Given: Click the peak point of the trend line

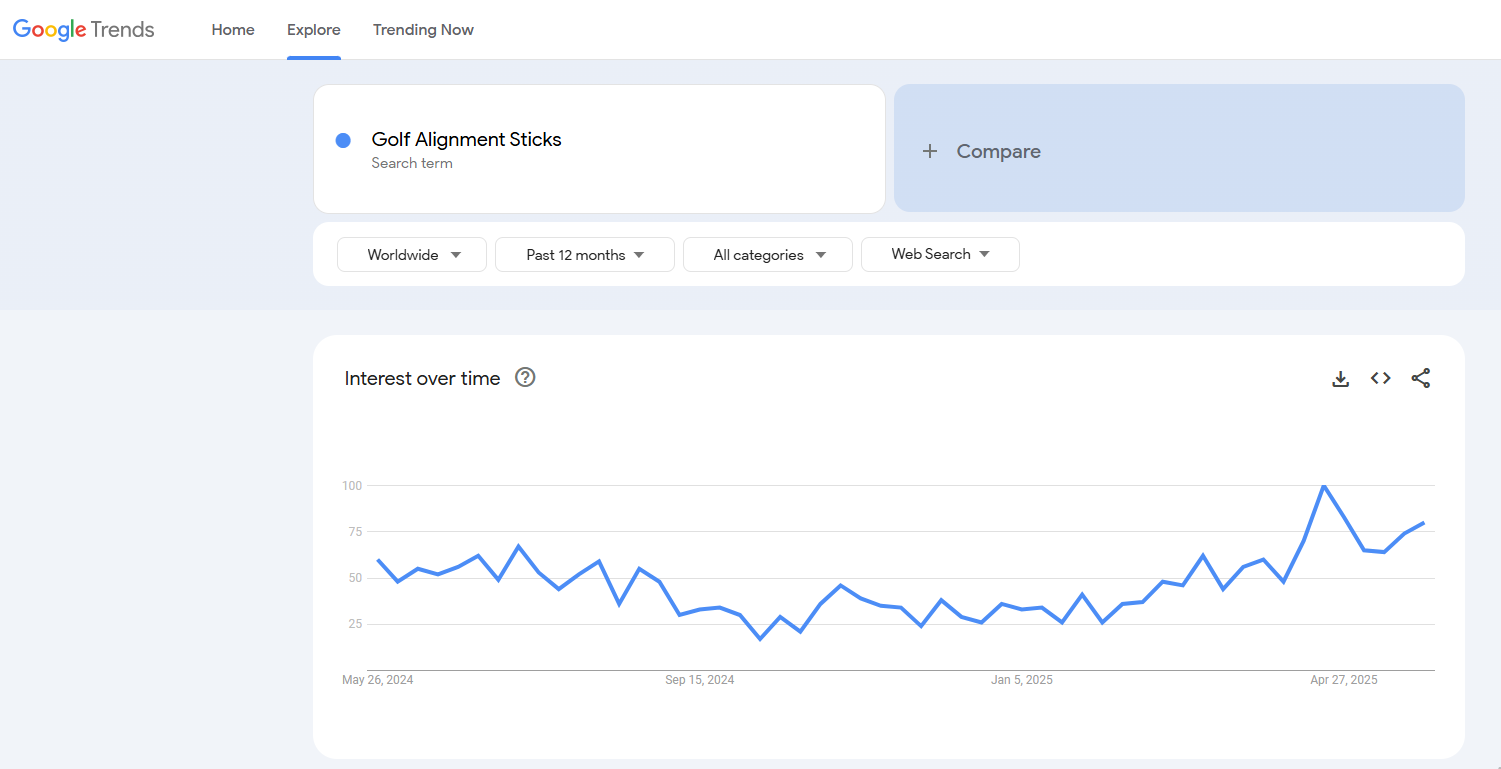Looking at the screenshot, I should tap(1324, 486).
